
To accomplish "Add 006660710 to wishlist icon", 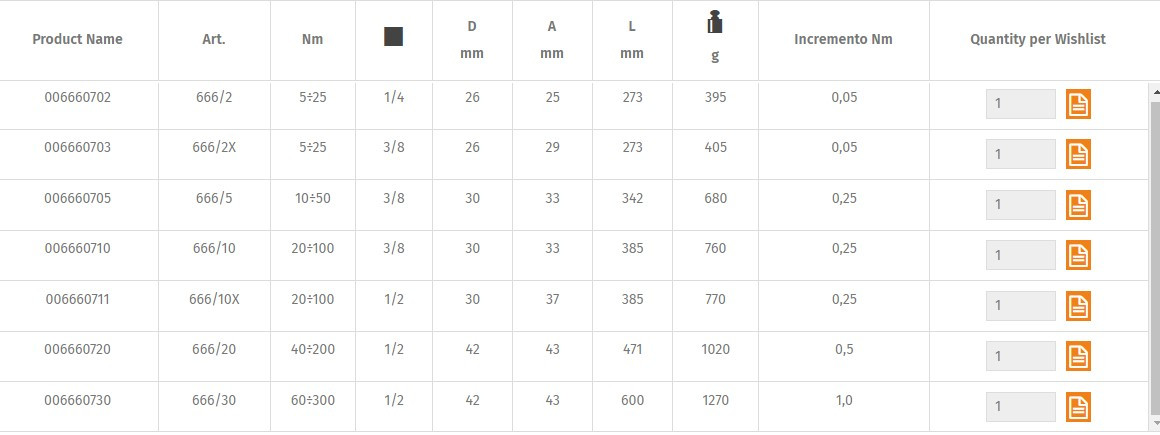I will pyautogui.click(x=1078, y=255).
